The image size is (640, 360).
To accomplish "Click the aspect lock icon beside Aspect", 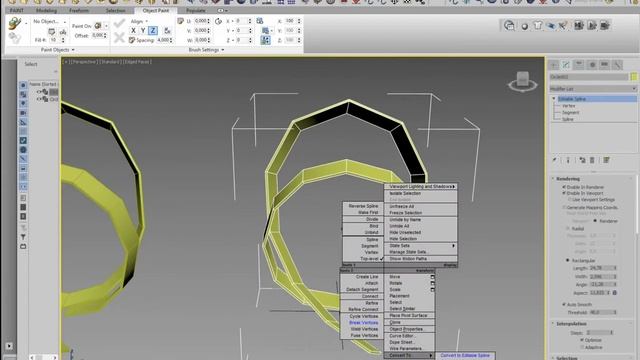I will 615,293.
